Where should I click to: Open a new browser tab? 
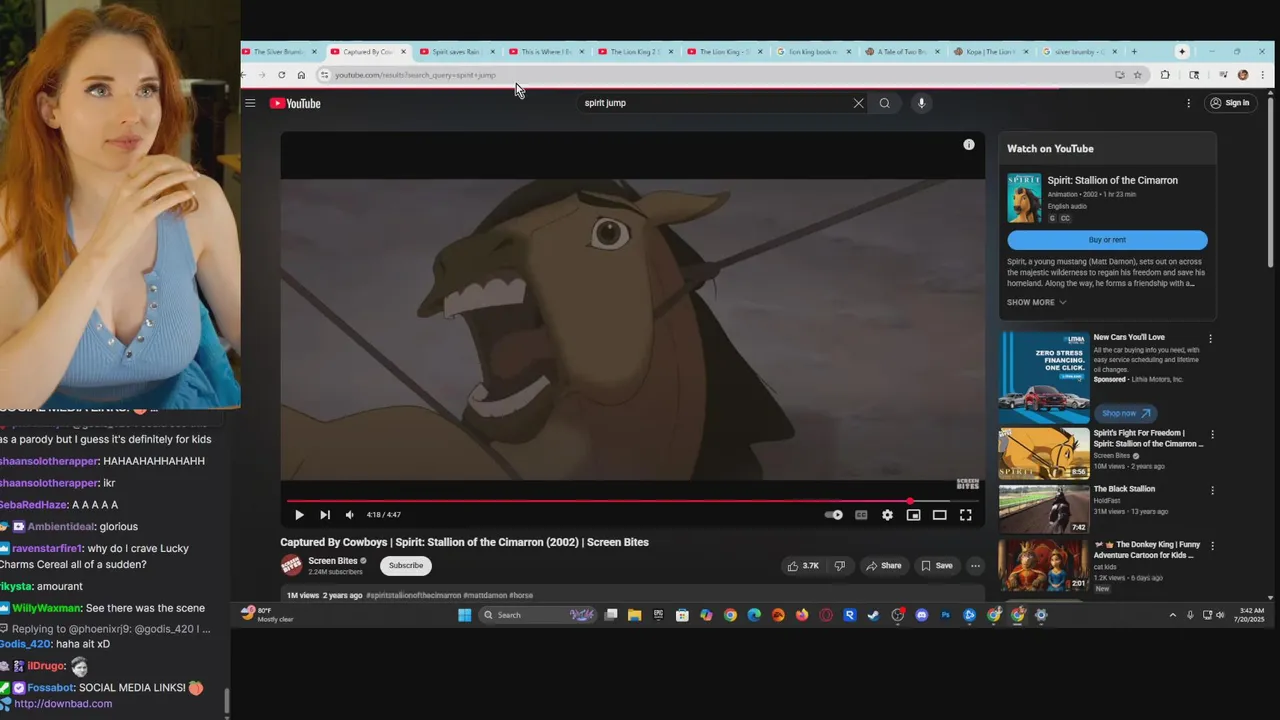pyautogui.click(x=1134, y=52)
